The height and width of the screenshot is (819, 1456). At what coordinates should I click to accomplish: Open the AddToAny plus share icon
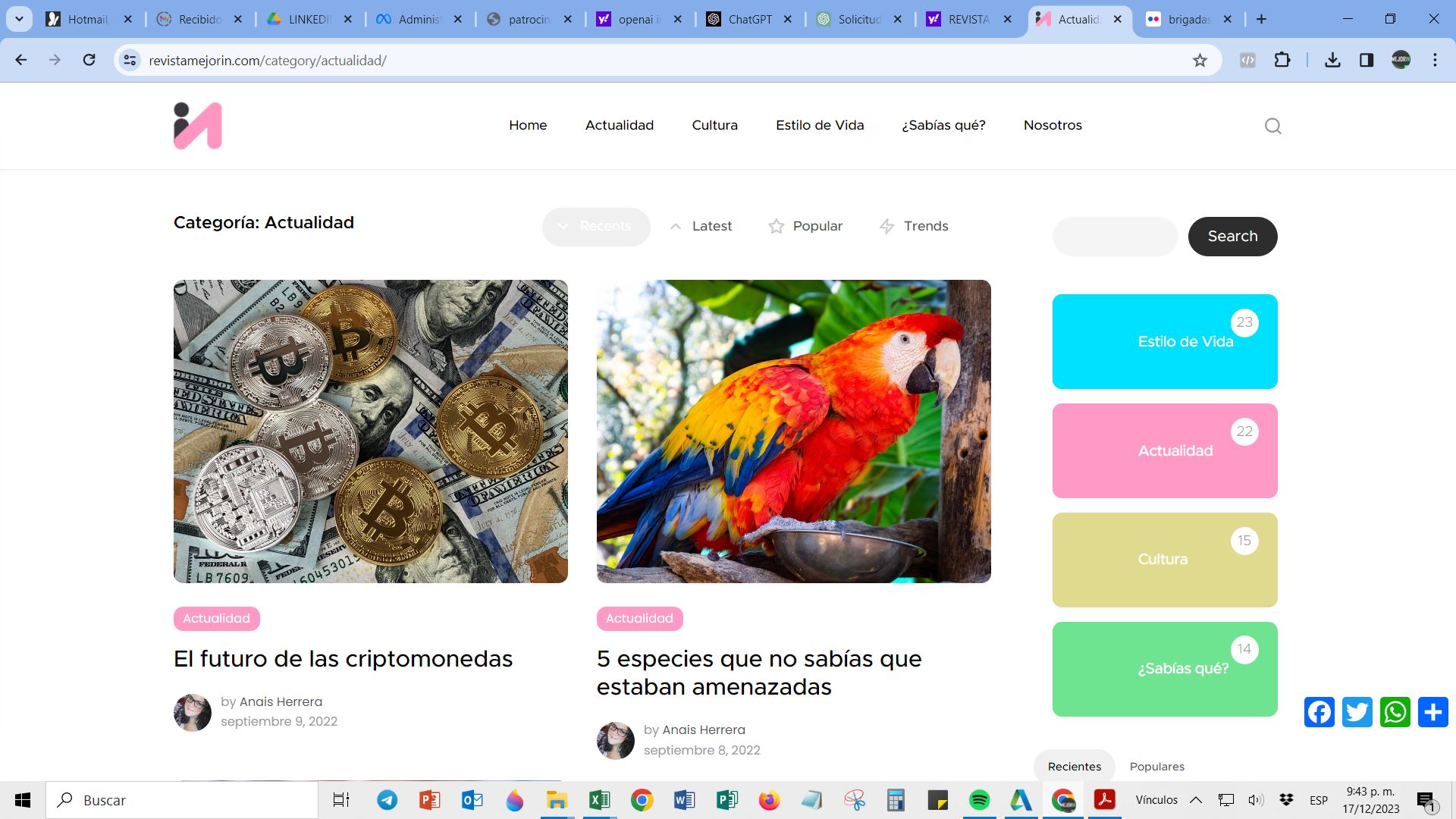[x=1432, y=712]
